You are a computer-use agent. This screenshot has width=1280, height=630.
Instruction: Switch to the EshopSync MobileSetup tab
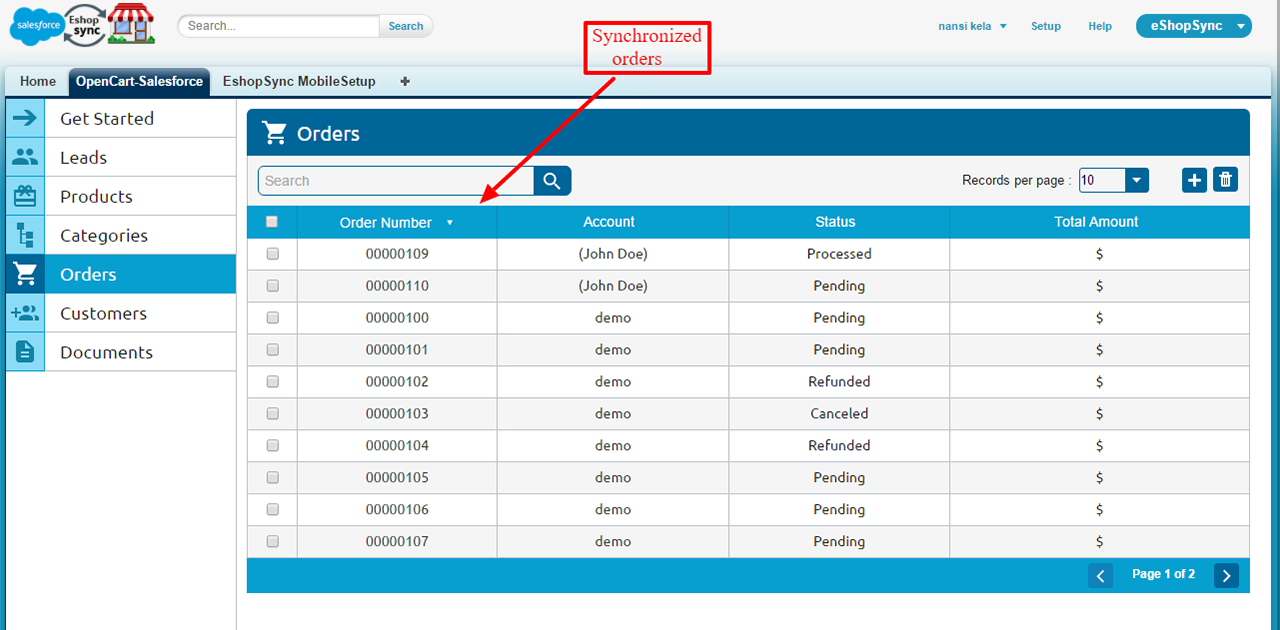coord(299,82)
